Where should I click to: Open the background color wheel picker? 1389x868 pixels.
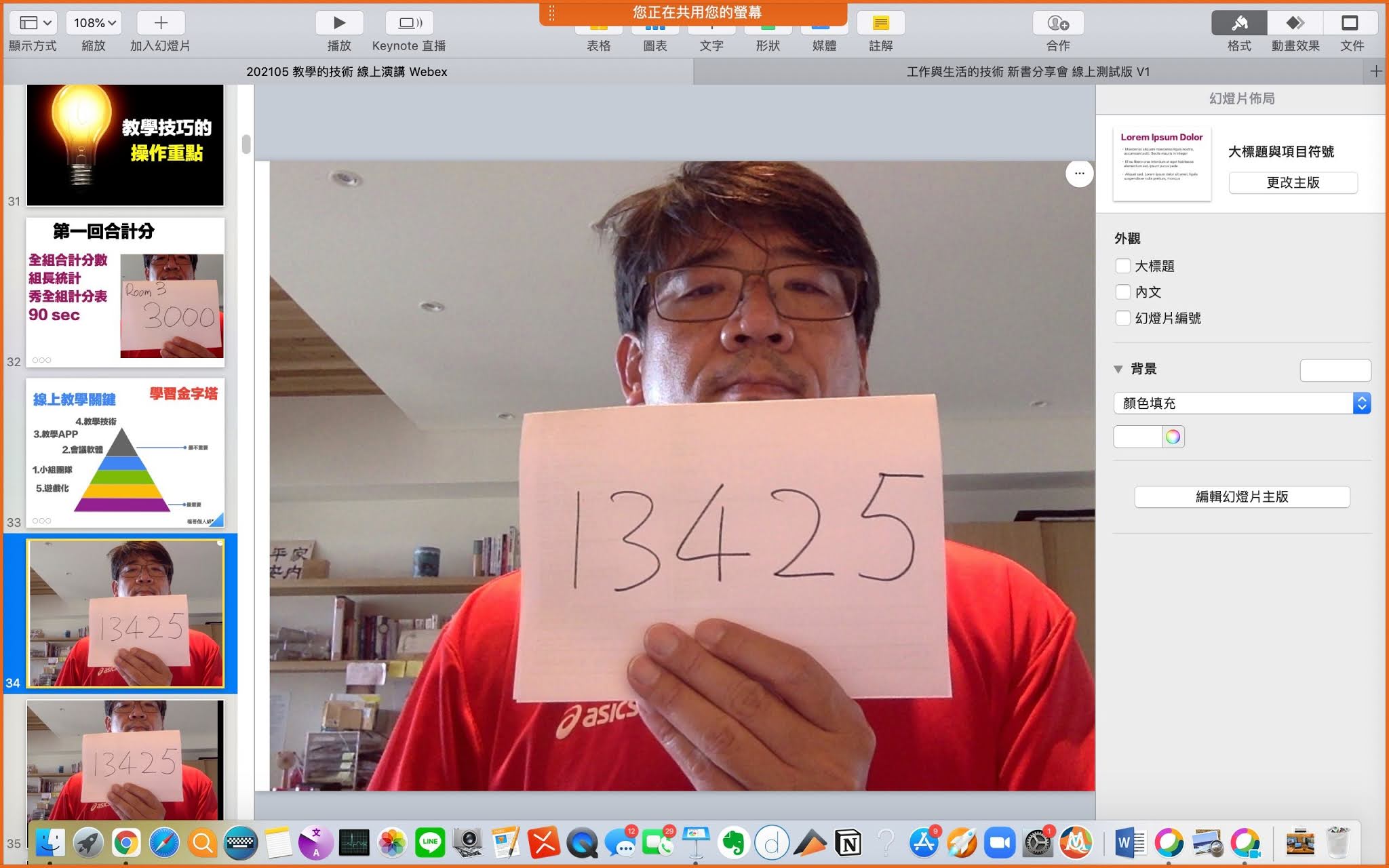[1173, 437]
